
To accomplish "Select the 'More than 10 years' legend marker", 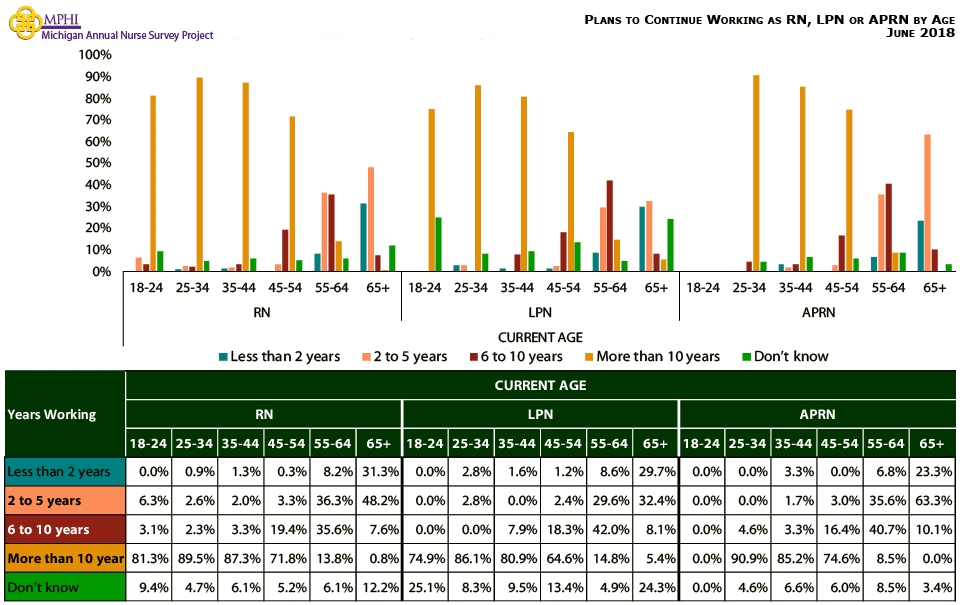I will 591,357.
